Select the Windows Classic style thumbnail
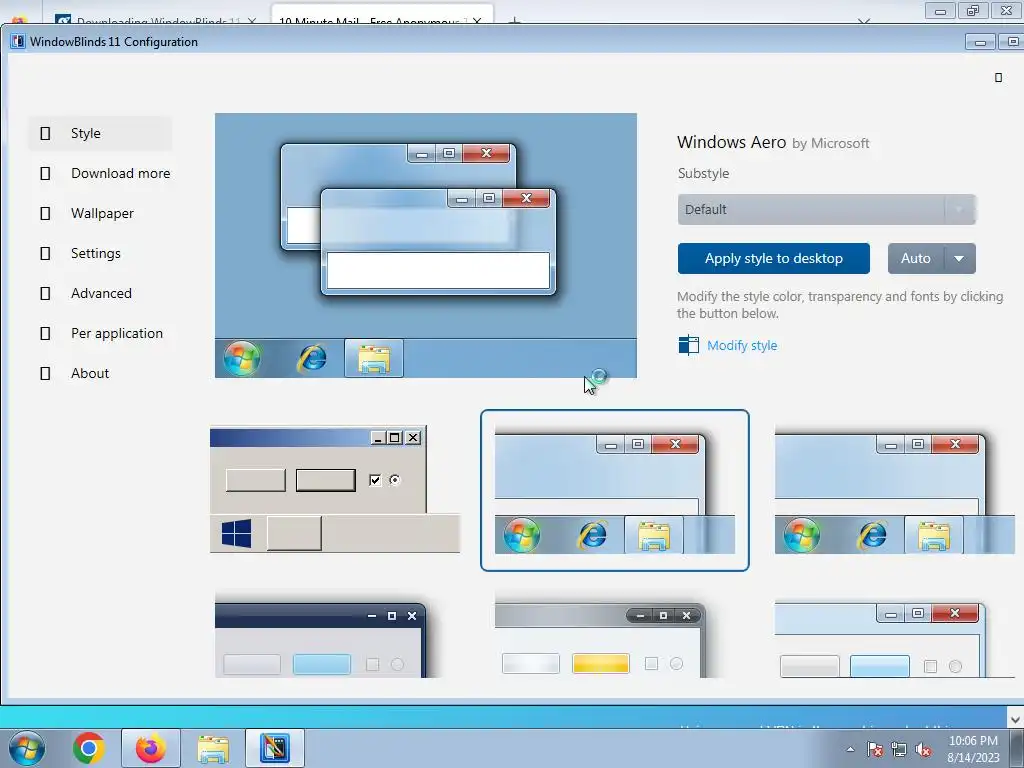The image size is (1024, 768). click(335, 490)
